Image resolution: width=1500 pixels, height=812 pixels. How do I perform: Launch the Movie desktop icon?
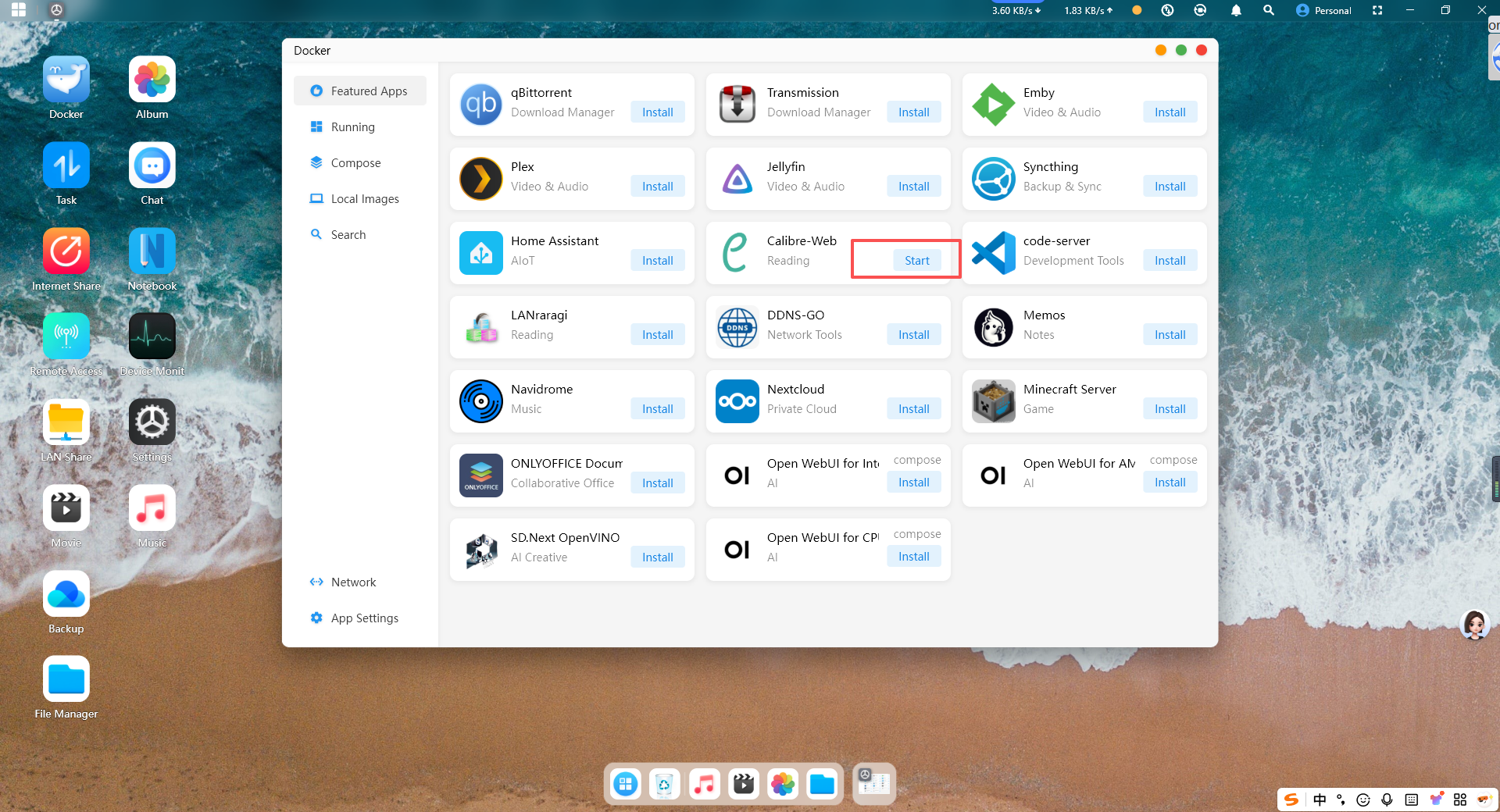tap(66, 508)
